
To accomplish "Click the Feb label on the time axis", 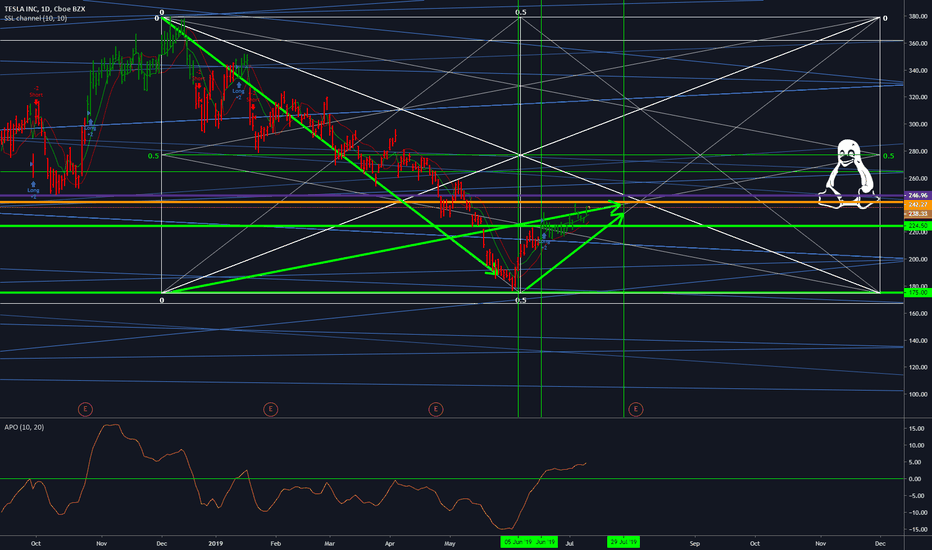I will (x=275, y=543).
